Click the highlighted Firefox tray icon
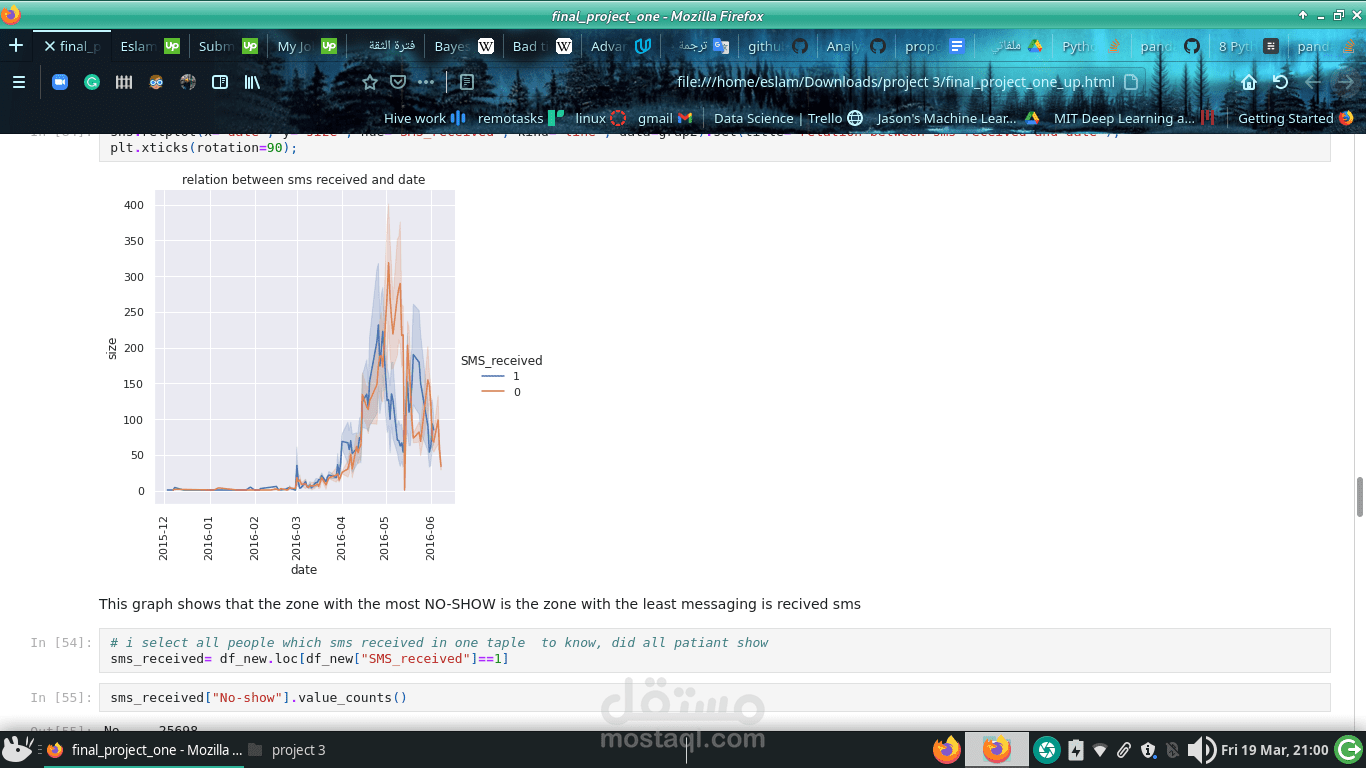Image resolution: width=1366 pixels, height=768 pixels. pos(996,750)
